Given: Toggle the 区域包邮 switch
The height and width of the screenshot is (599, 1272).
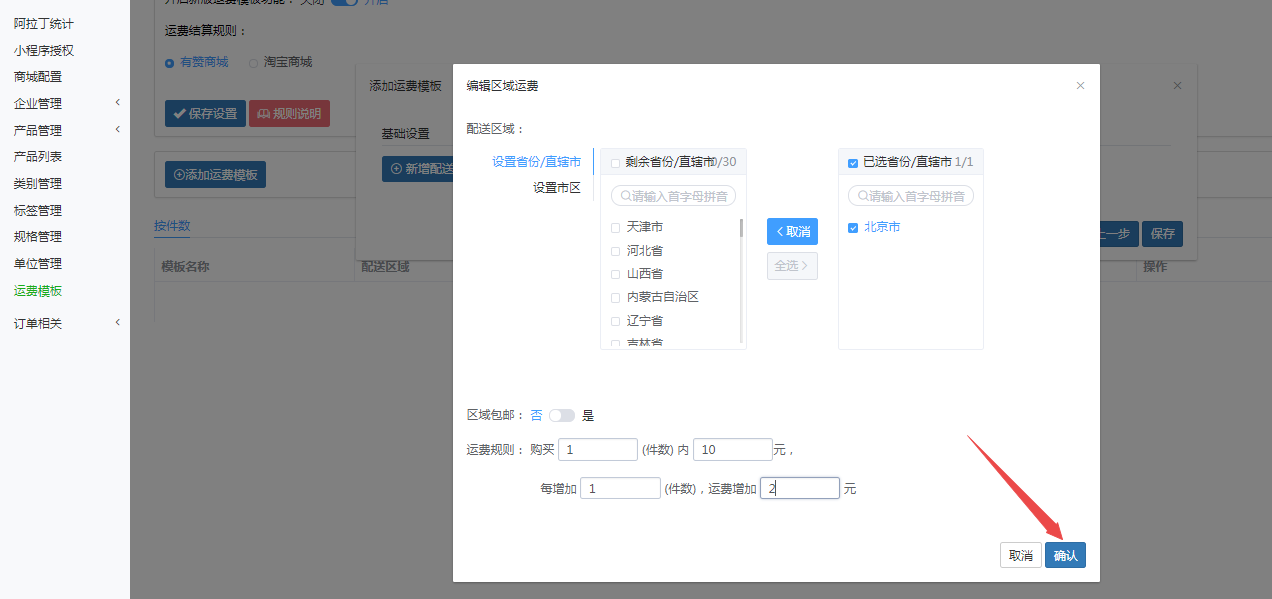Looking at the screenshot, I should (x=562, y=415).
